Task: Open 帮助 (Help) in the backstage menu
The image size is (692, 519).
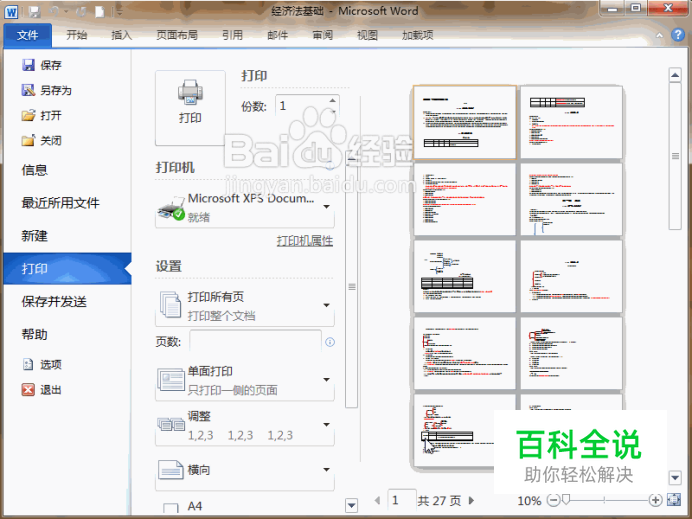Action: pos(34,335)
